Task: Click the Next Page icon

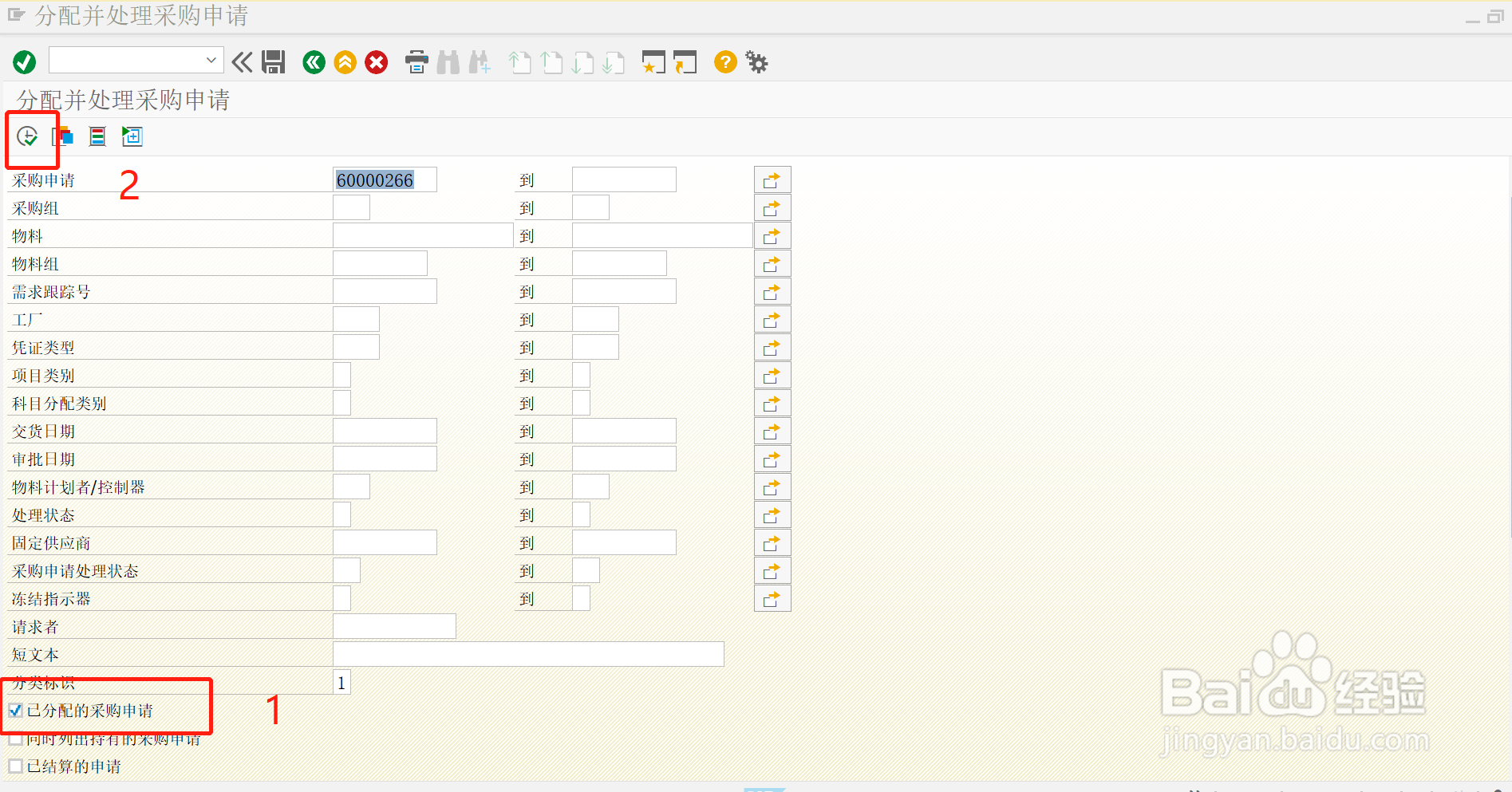Action: (582, 61)
